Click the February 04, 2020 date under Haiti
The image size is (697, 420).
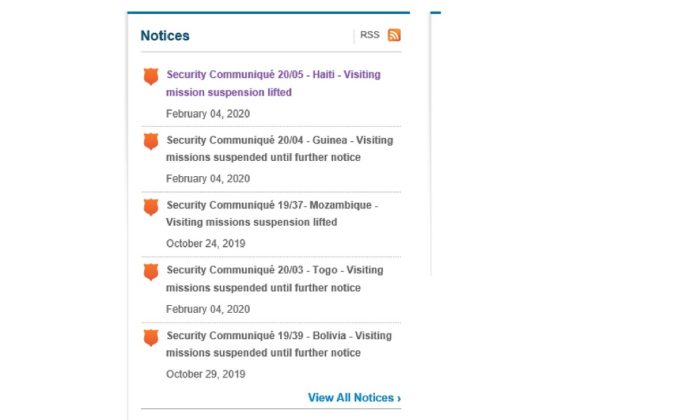click(x=208, y=114)
